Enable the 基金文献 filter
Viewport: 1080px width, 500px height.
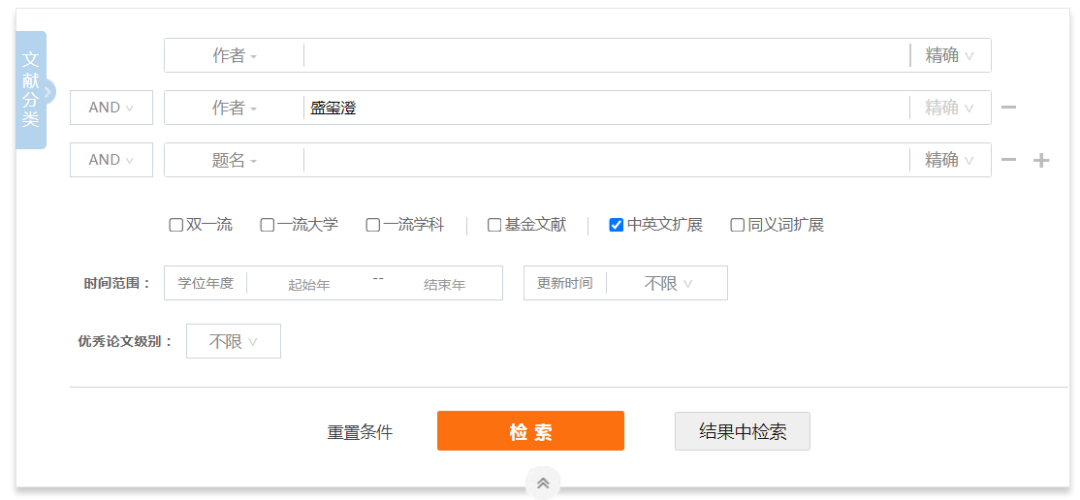click(494, 226)
